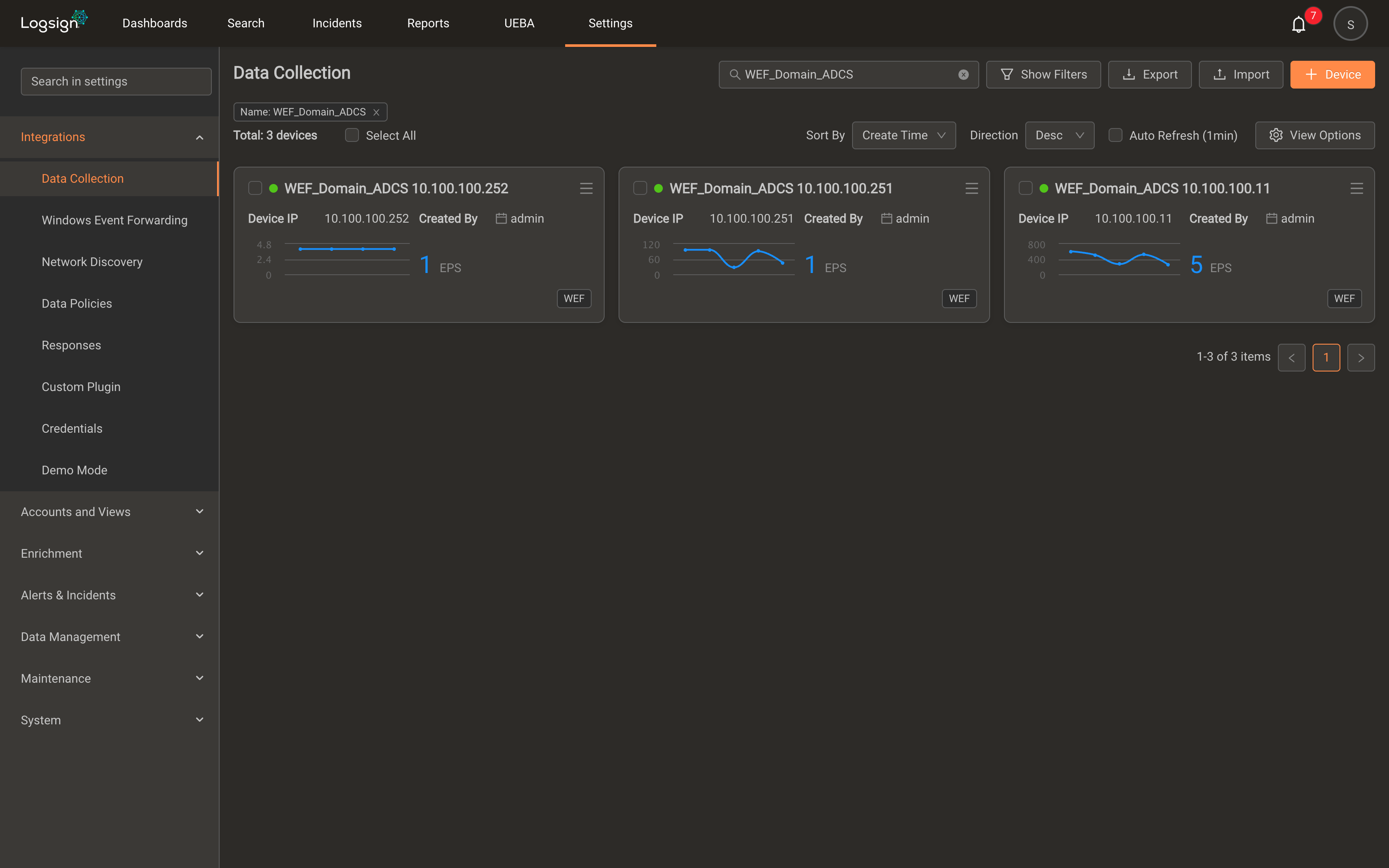This screenshot has width=1389, height=868.
Task: Click the green status dot of 10.100.100.11 device
Action: (x=1043, y=188)
